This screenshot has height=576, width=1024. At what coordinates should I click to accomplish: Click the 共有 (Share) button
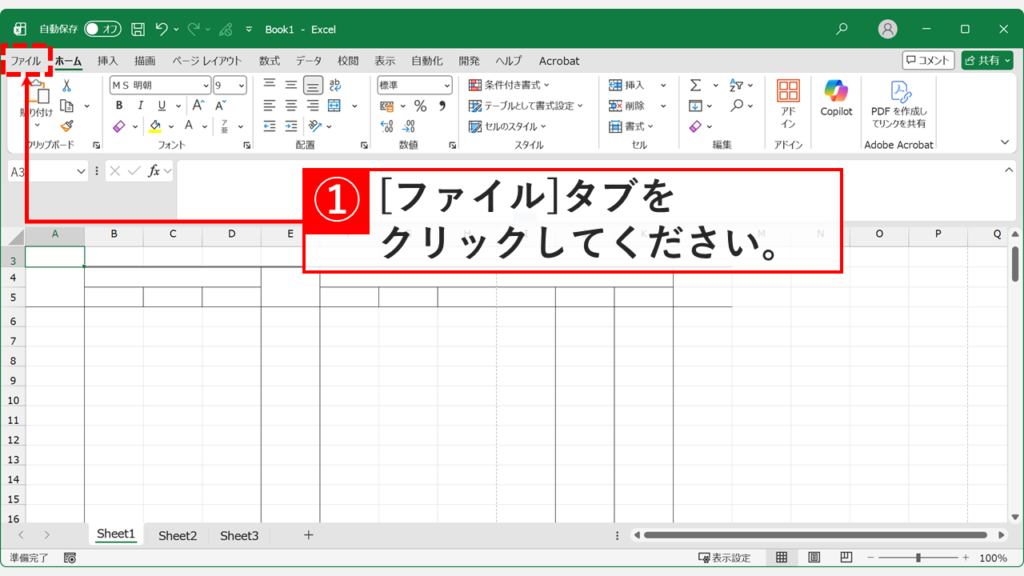988,60
